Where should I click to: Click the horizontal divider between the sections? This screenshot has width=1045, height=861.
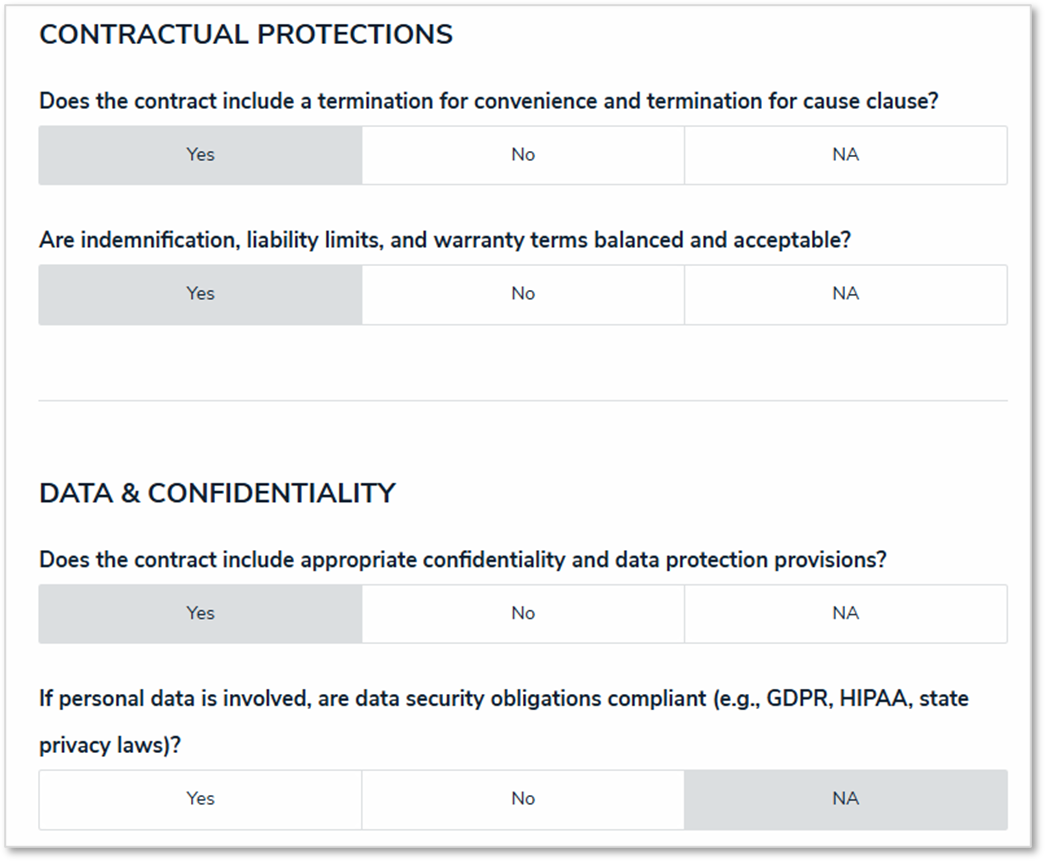pyautogui.click(x=522, y=401)
